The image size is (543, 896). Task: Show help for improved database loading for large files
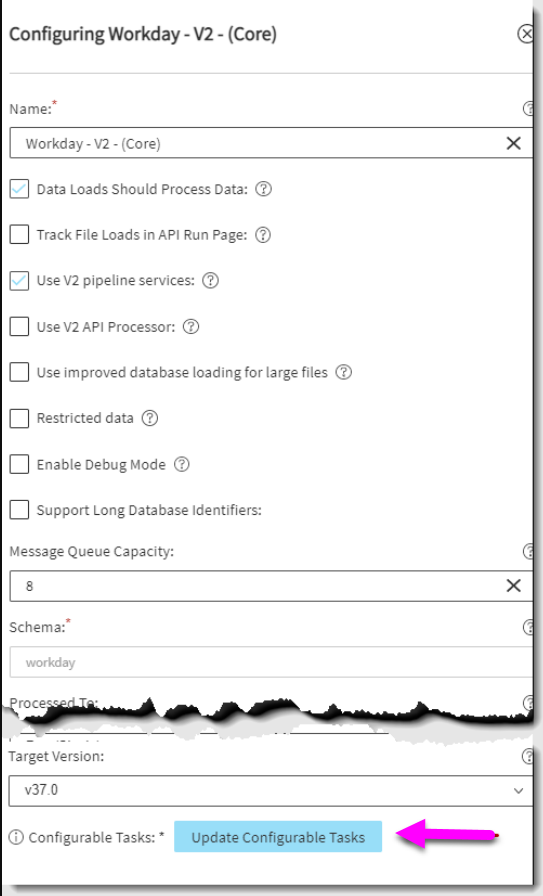(x=344, y=372)
